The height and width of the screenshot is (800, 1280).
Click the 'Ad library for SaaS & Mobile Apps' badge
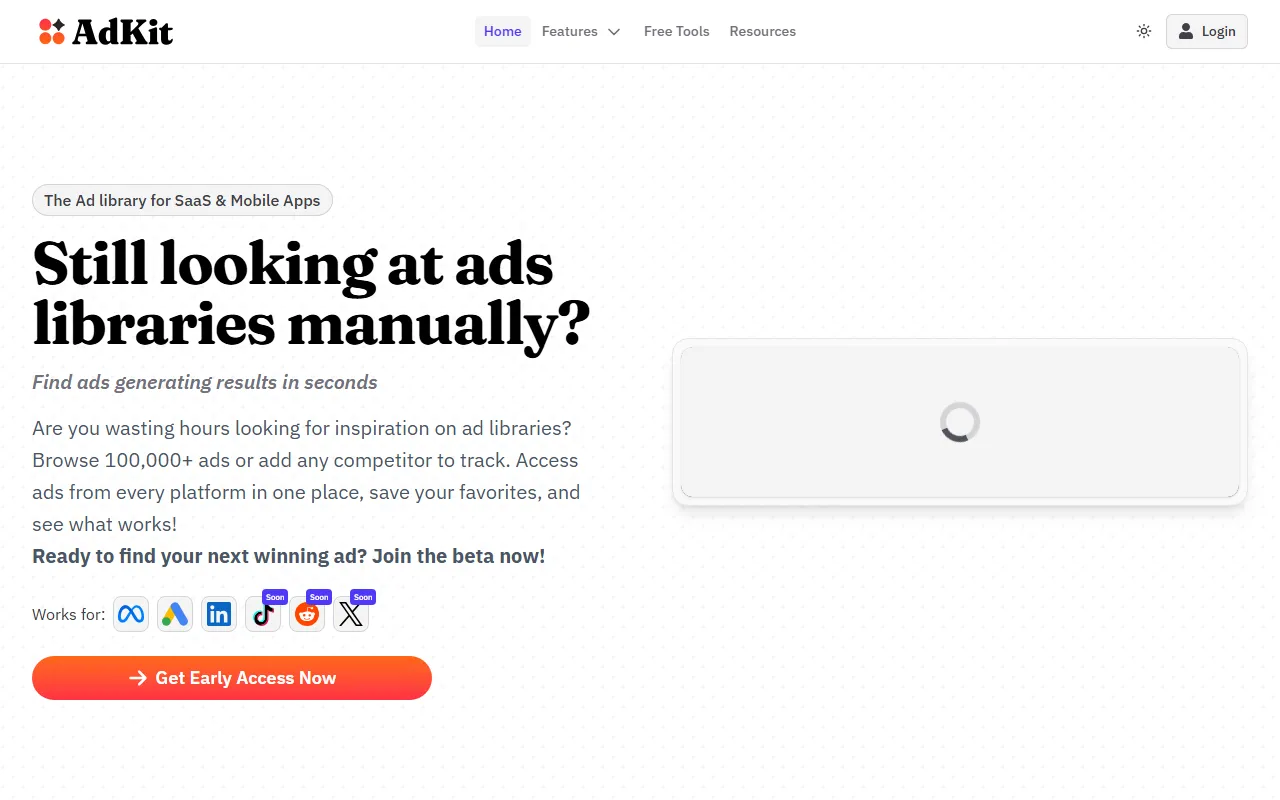click(x=182, y=201)
